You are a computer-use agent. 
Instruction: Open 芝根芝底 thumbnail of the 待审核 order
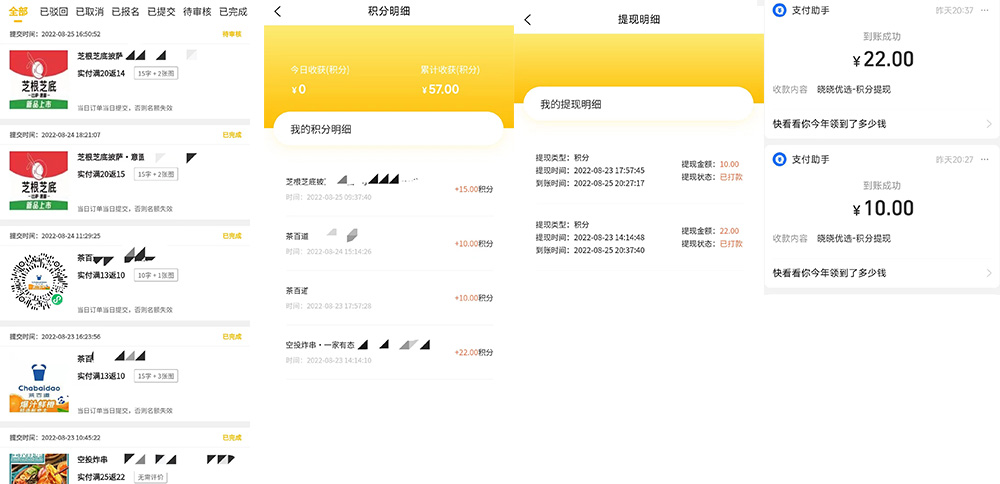point(39,80)
